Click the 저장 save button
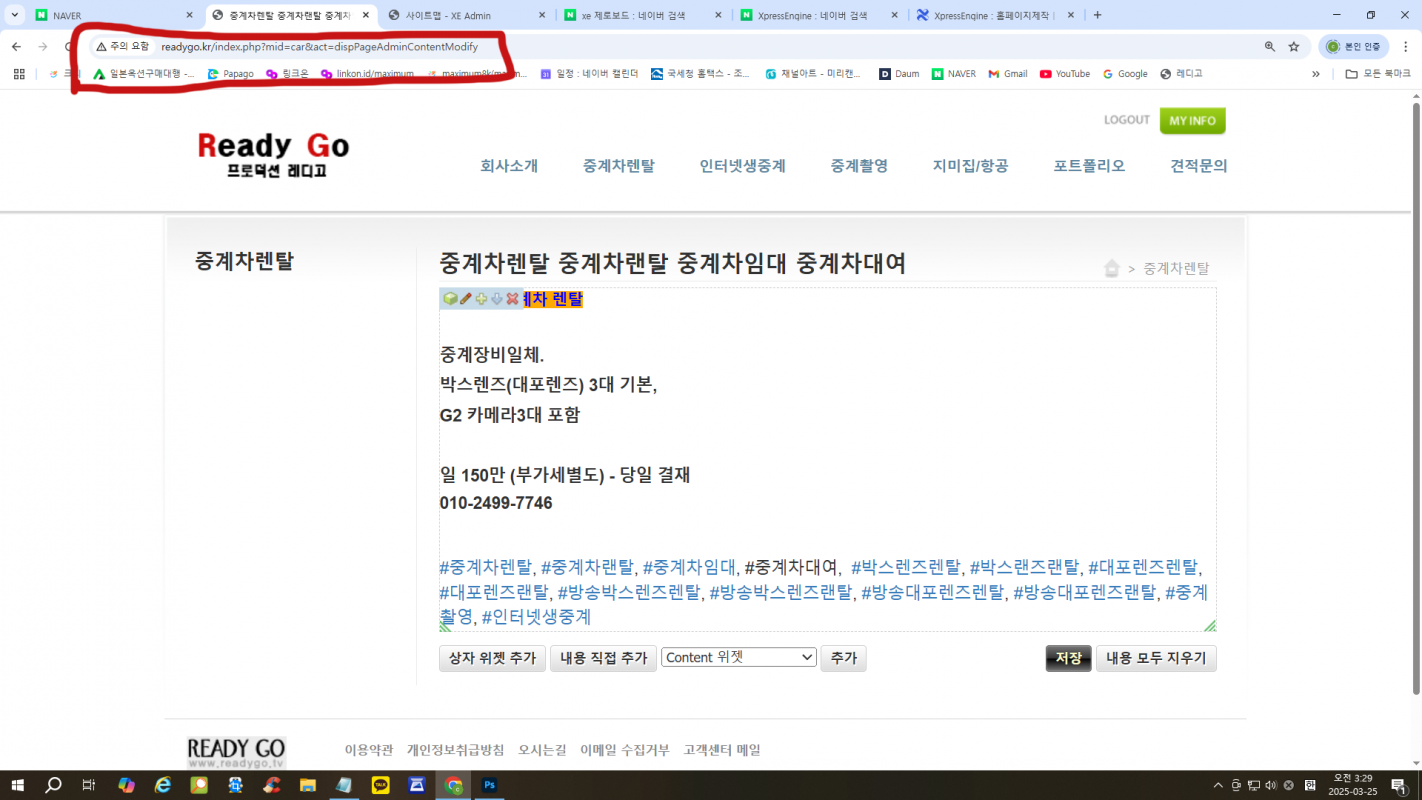1422x800 pixels. click(x=1068, y=658)
